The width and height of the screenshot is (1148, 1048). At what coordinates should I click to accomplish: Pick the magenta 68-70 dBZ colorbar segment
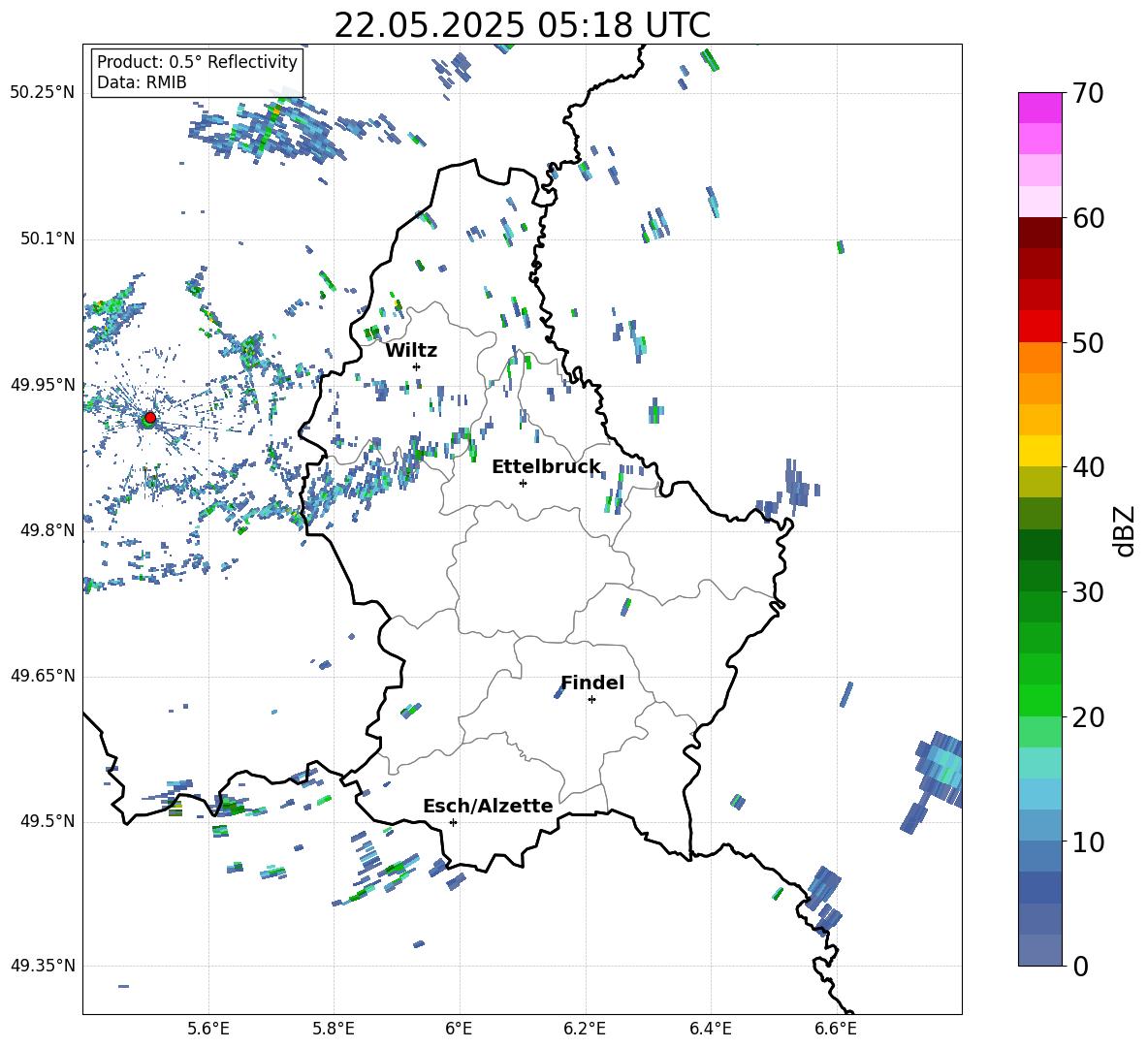[1040, 108]
